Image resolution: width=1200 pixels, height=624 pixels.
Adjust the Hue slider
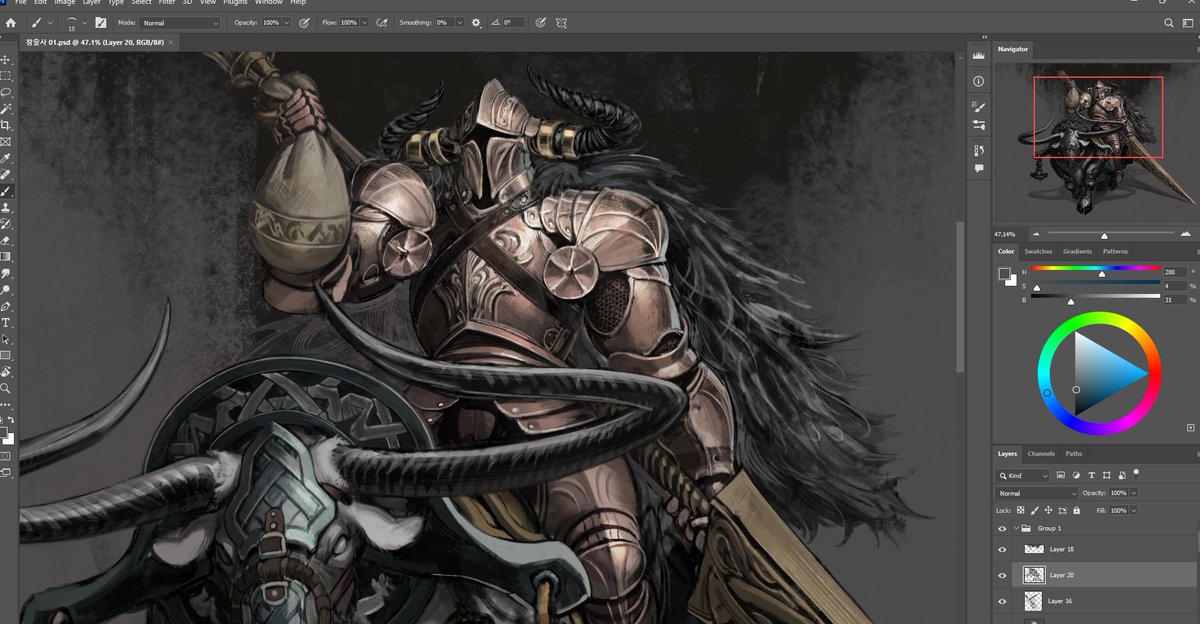point(1095,269)
